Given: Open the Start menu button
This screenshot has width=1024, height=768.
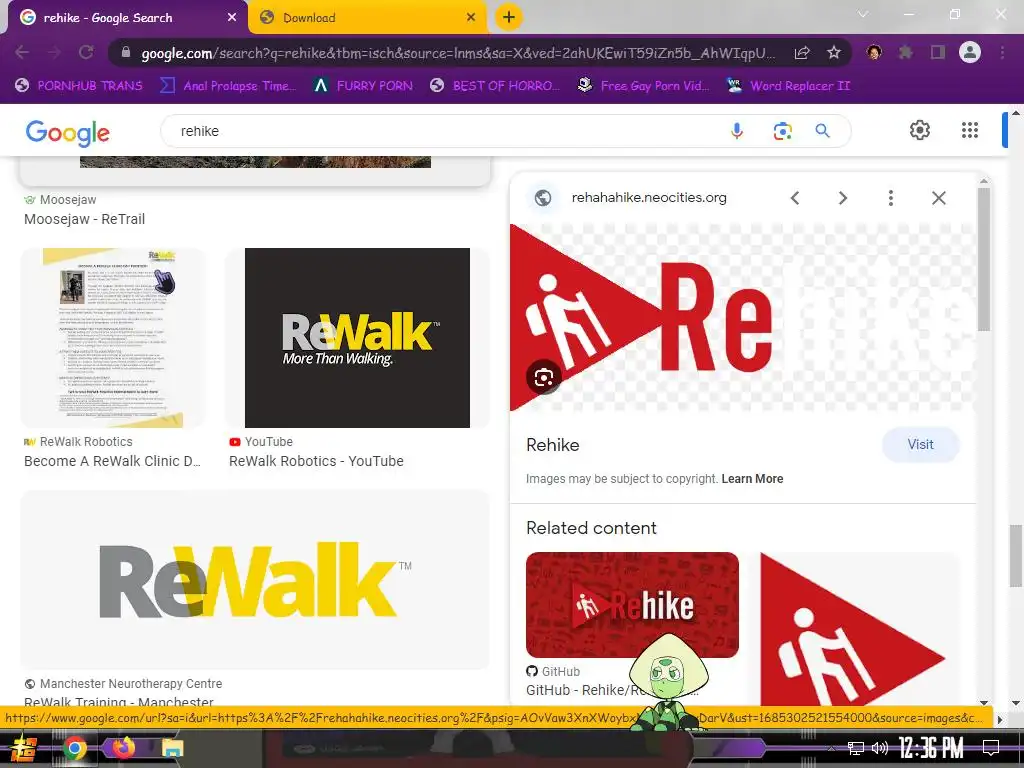Looking at the screenshot, I should (x=23, y=748).
